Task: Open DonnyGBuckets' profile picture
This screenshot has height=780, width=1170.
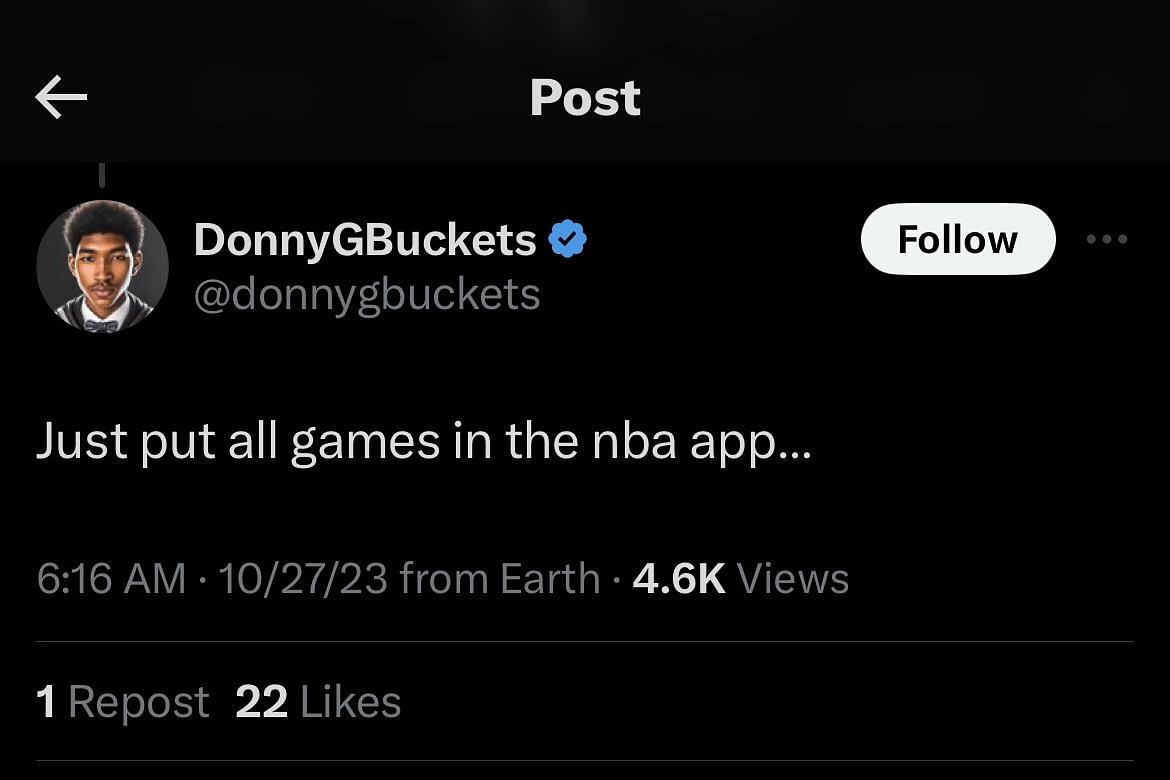Action: coord(101,266)
